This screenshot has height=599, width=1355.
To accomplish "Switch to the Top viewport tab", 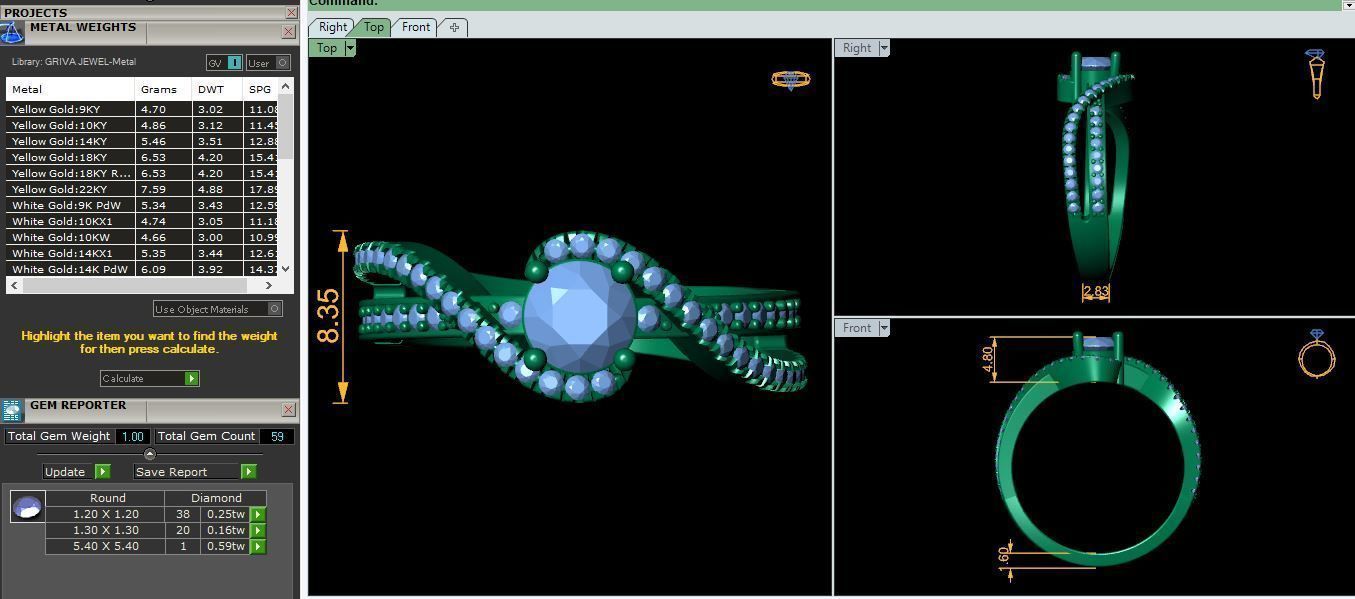I will (373, 27).
